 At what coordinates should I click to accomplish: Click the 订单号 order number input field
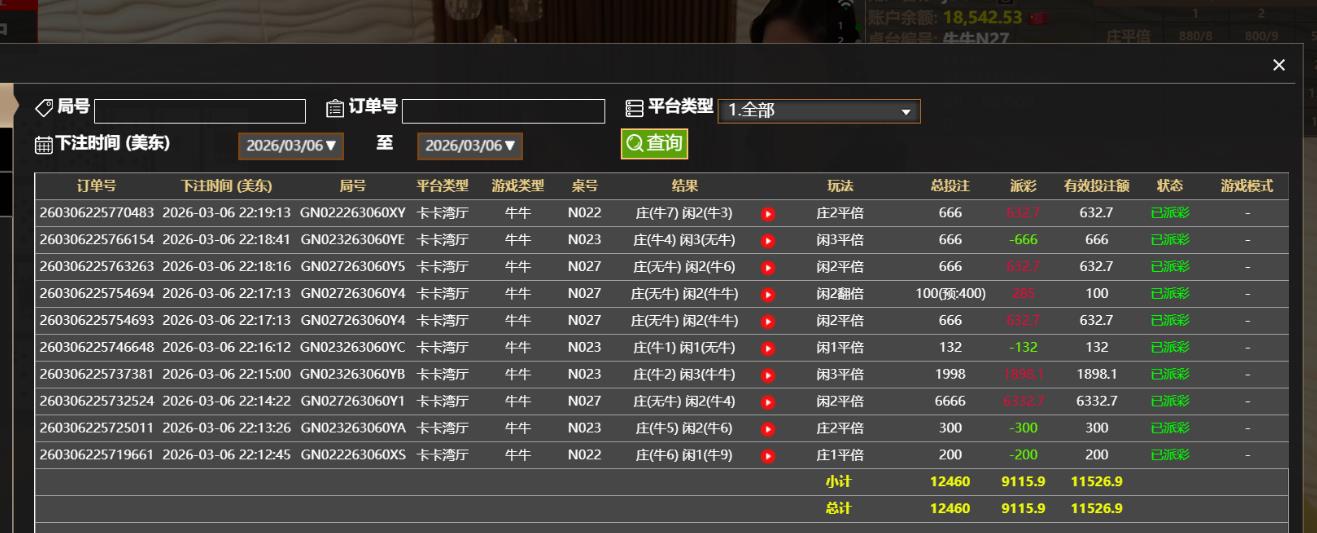coord(503,111)
